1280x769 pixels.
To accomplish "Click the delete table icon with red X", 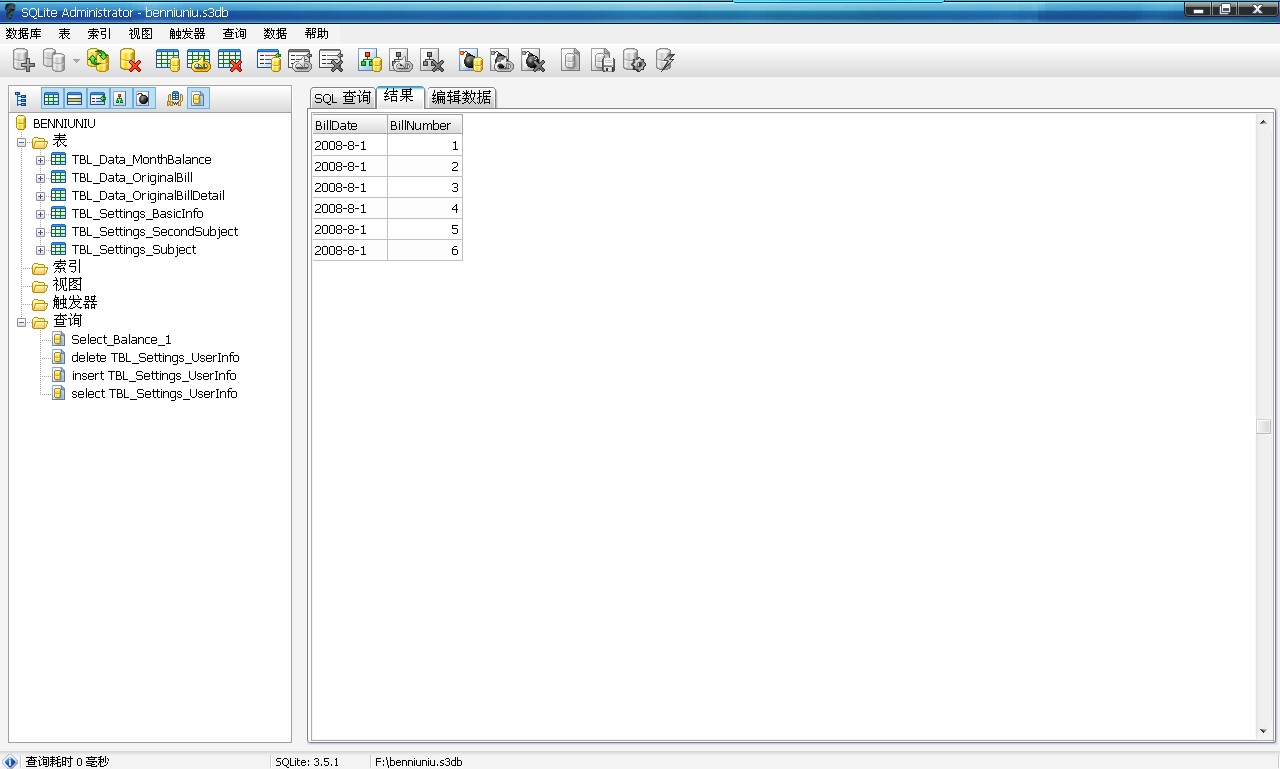I will [230, 61].
